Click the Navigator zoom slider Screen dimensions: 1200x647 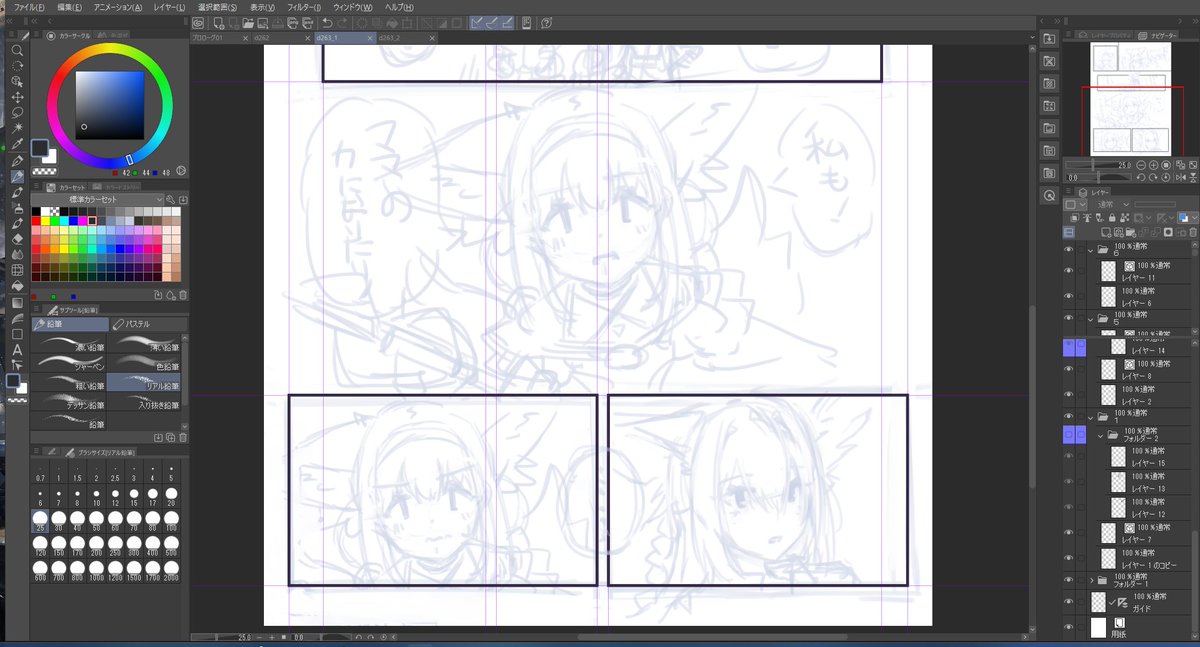tap(1098, 164)
